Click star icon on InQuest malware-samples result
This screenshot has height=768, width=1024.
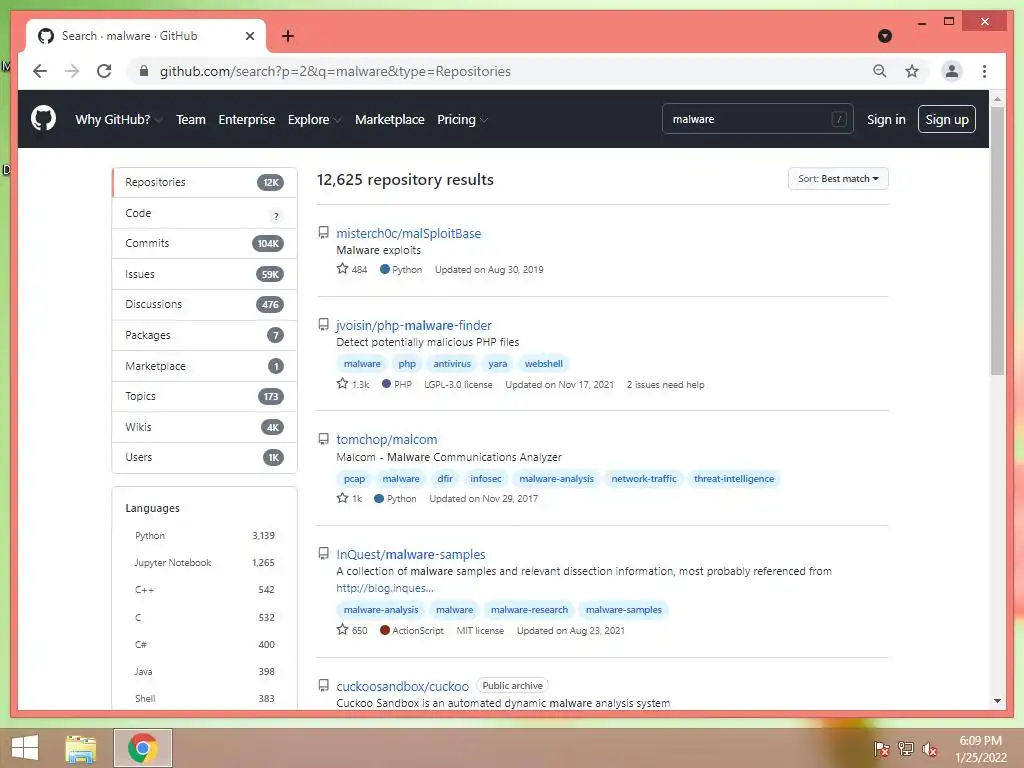pyautogui.click(x=342, y=630)
